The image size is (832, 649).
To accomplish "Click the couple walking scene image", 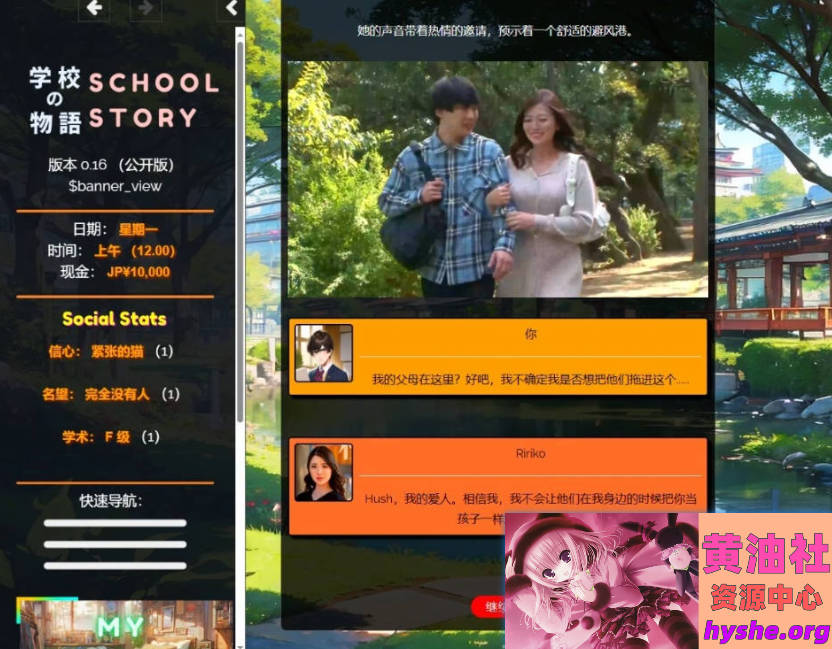I will pyautogui.click(x=497, y=180).
